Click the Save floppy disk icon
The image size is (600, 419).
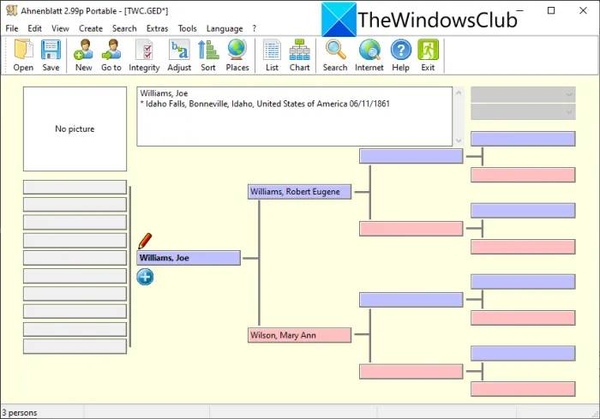tap(51, 50)
